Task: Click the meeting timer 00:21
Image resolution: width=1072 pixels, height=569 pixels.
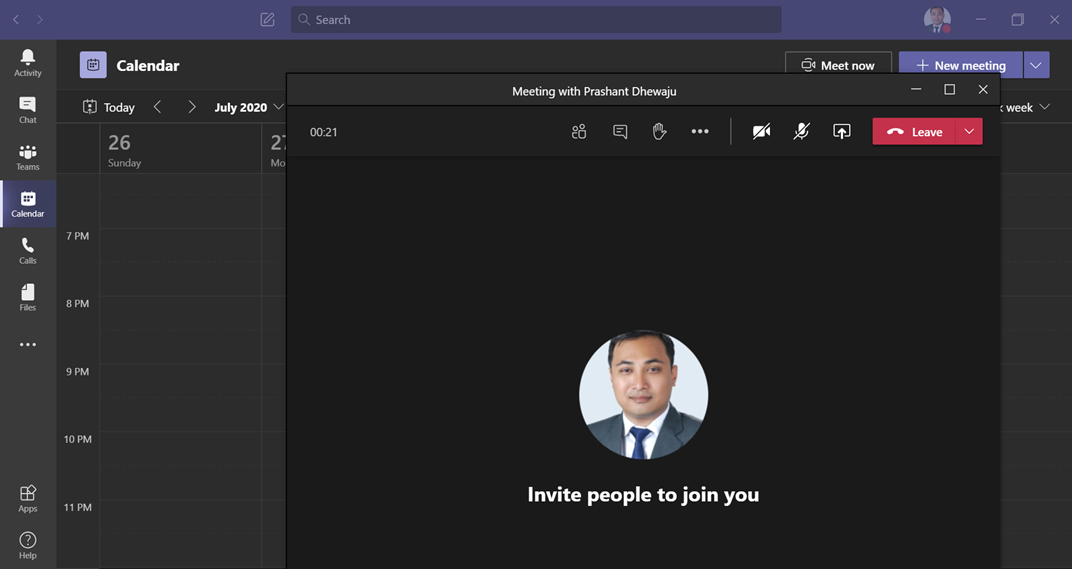Action: [323, 132]
